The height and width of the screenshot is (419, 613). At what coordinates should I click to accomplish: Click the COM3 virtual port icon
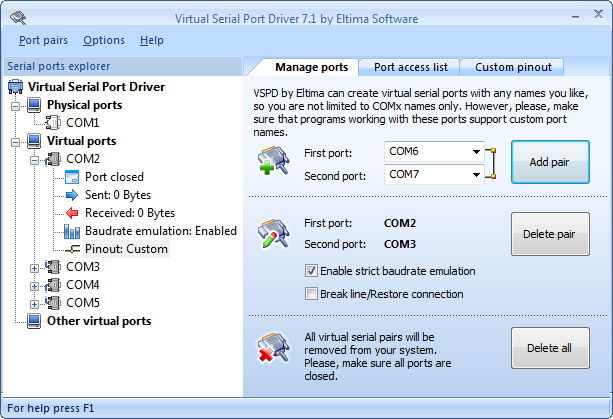pos(53,267)
